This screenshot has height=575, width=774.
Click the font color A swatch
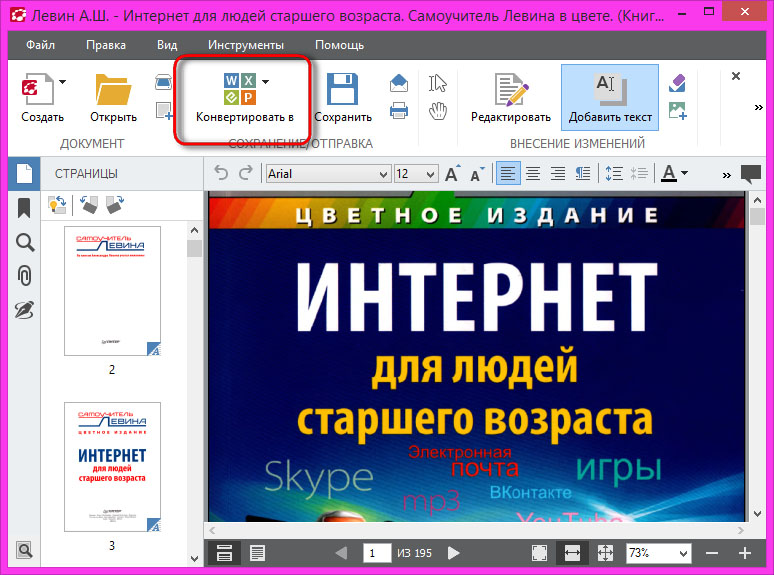[x=669, y=173]
